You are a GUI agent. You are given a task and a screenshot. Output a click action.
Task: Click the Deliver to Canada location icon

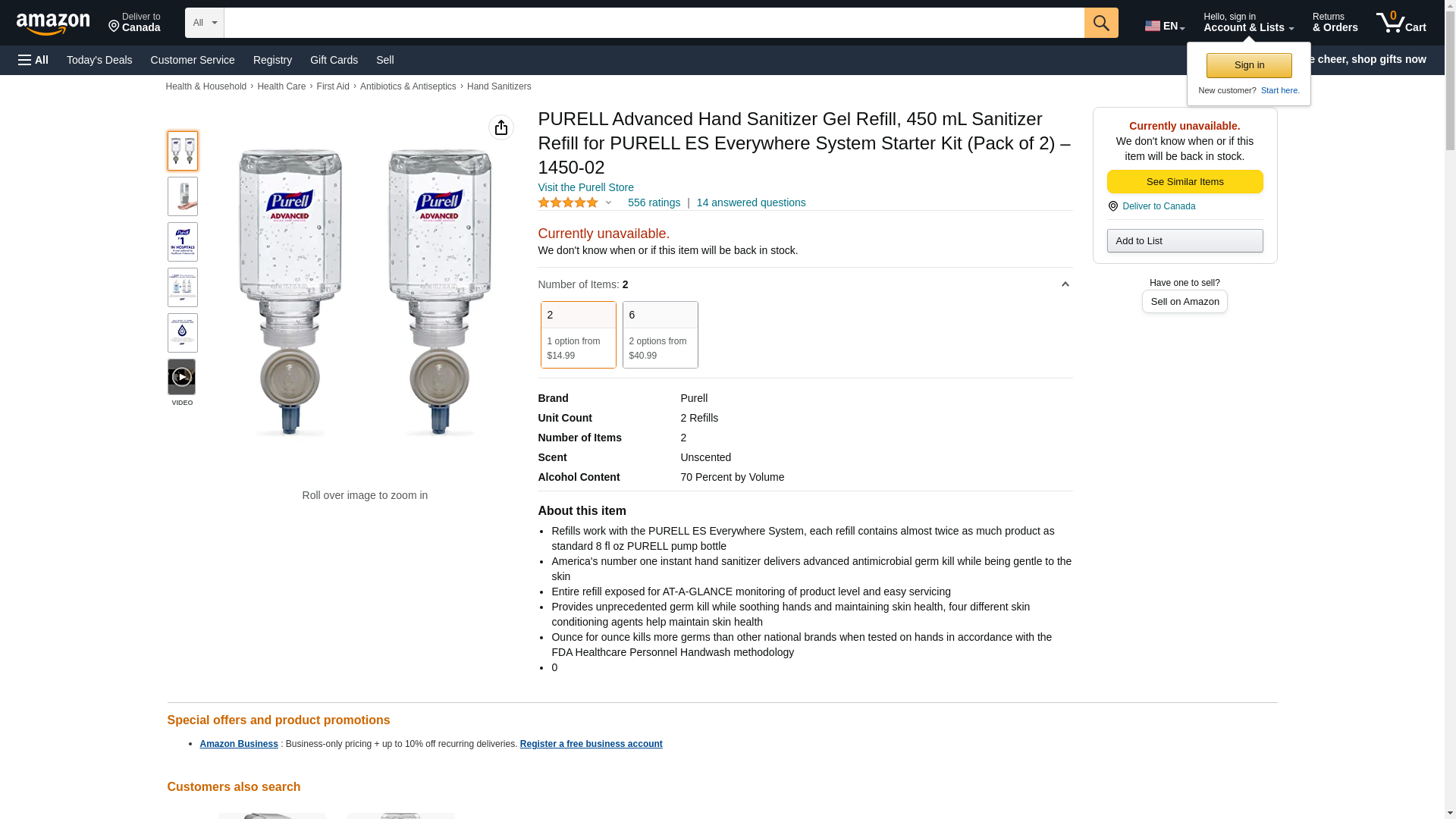tap(1112, 206)
